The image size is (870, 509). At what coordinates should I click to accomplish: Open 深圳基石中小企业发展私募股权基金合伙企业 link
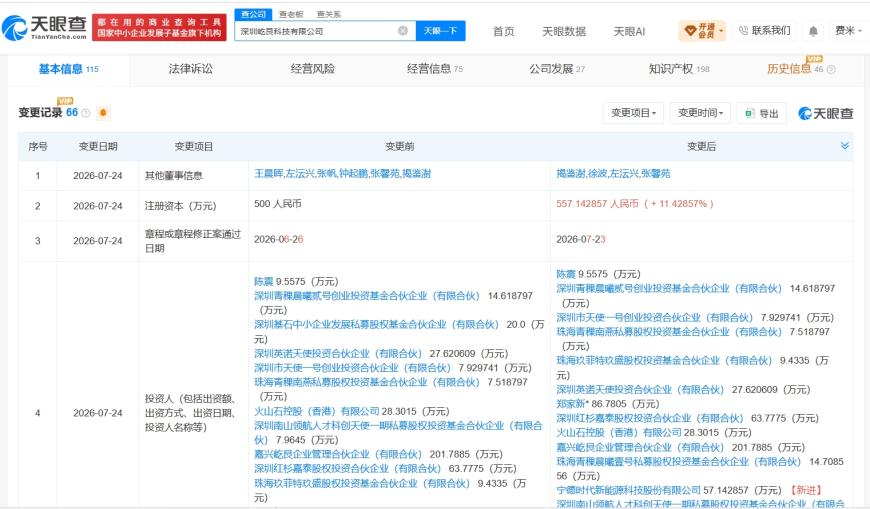(x=376, y=325)
